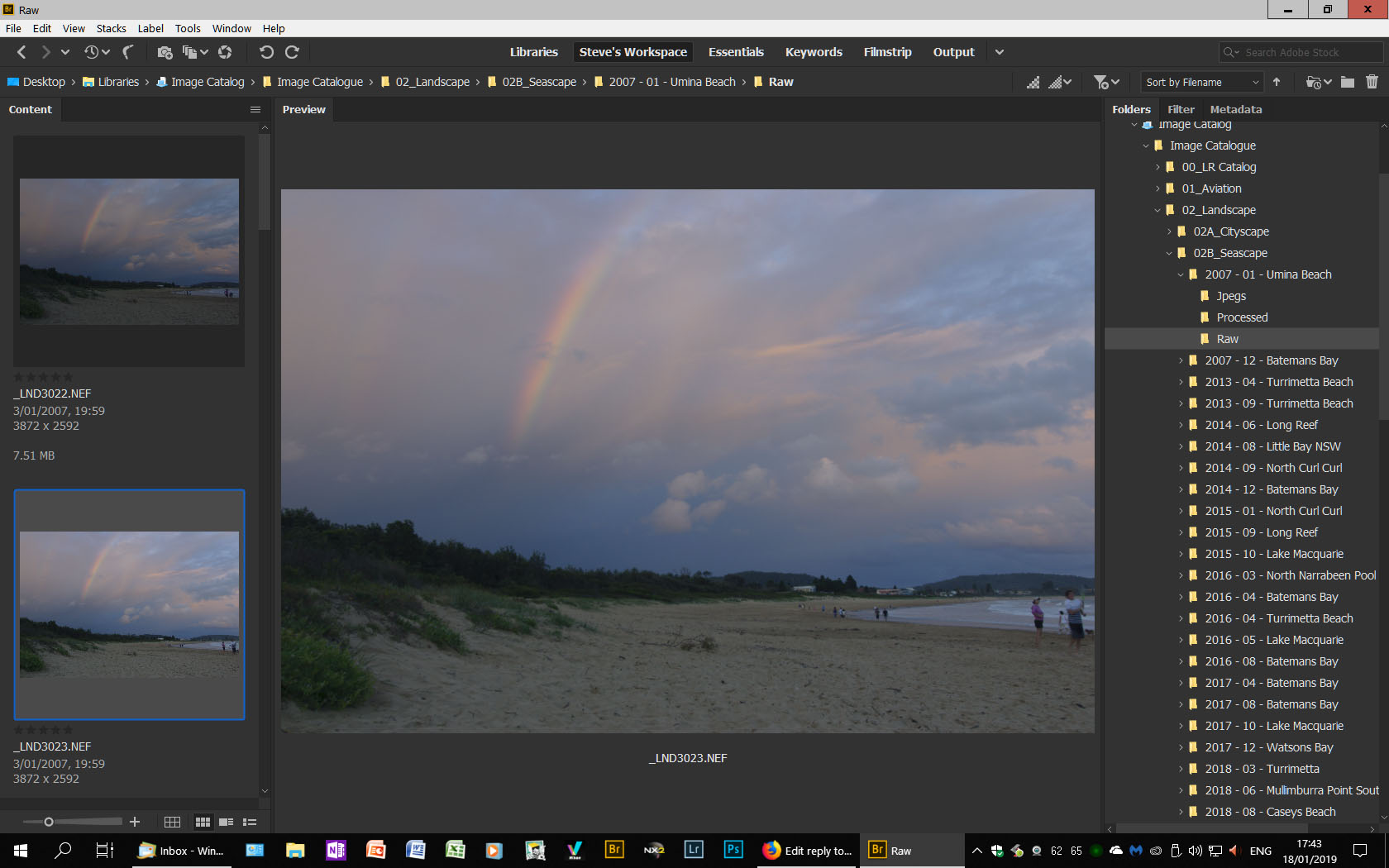This screenshot has height=868, width=1389.
Task: Toggle ascending sort order arrow
Action: coord(1277,82)
